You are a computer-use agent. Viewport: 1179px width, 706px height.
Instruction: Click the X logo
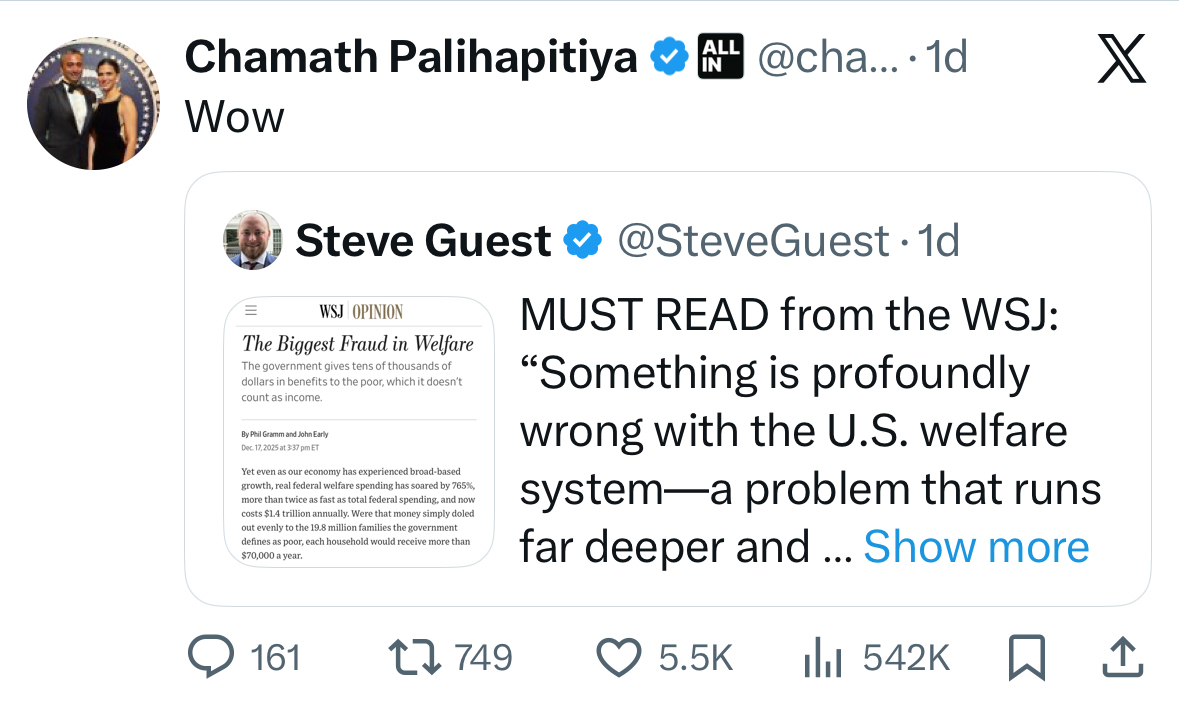coord(1120,60)
